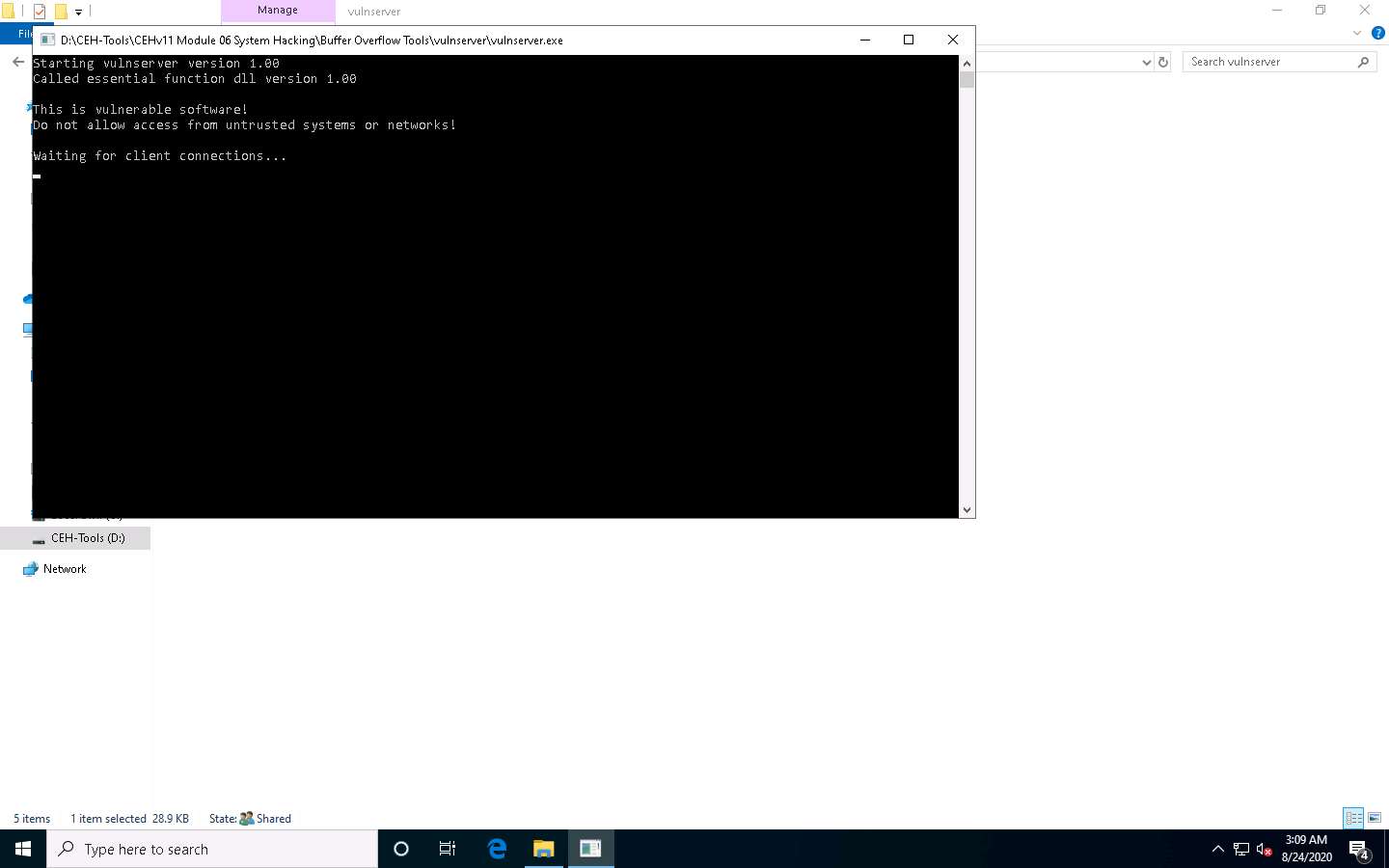
Task: Close the vulnserver console window
Action: 953,40
